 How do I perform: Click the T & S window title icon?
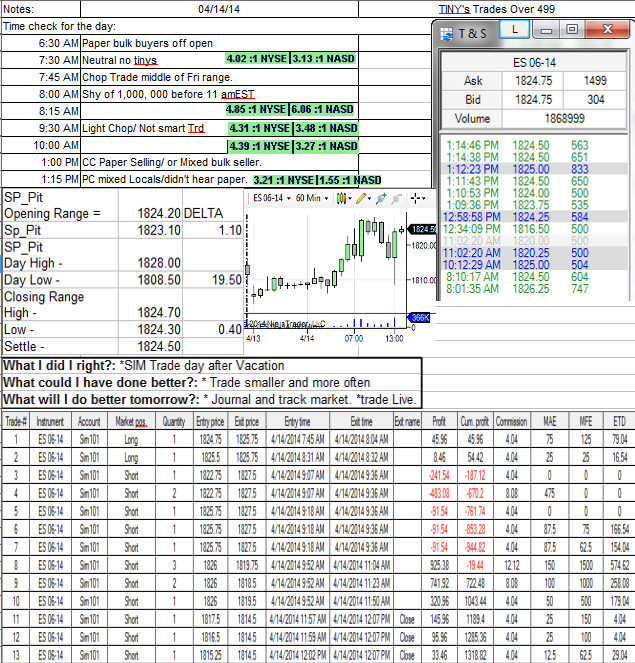click(x=446, y=33)
